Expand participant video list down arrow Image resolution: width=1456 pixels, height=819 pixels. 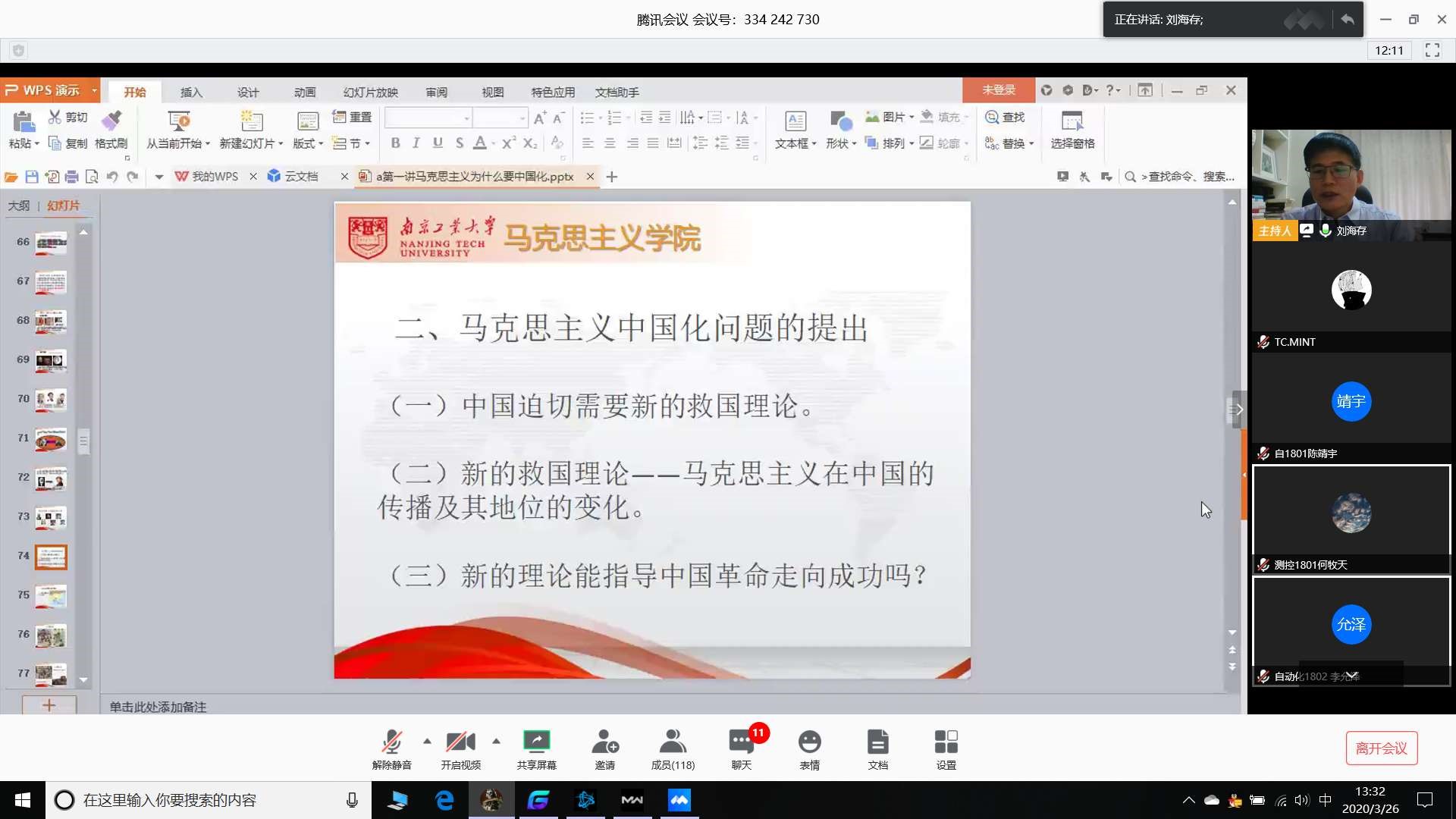tap(1351, 675)
